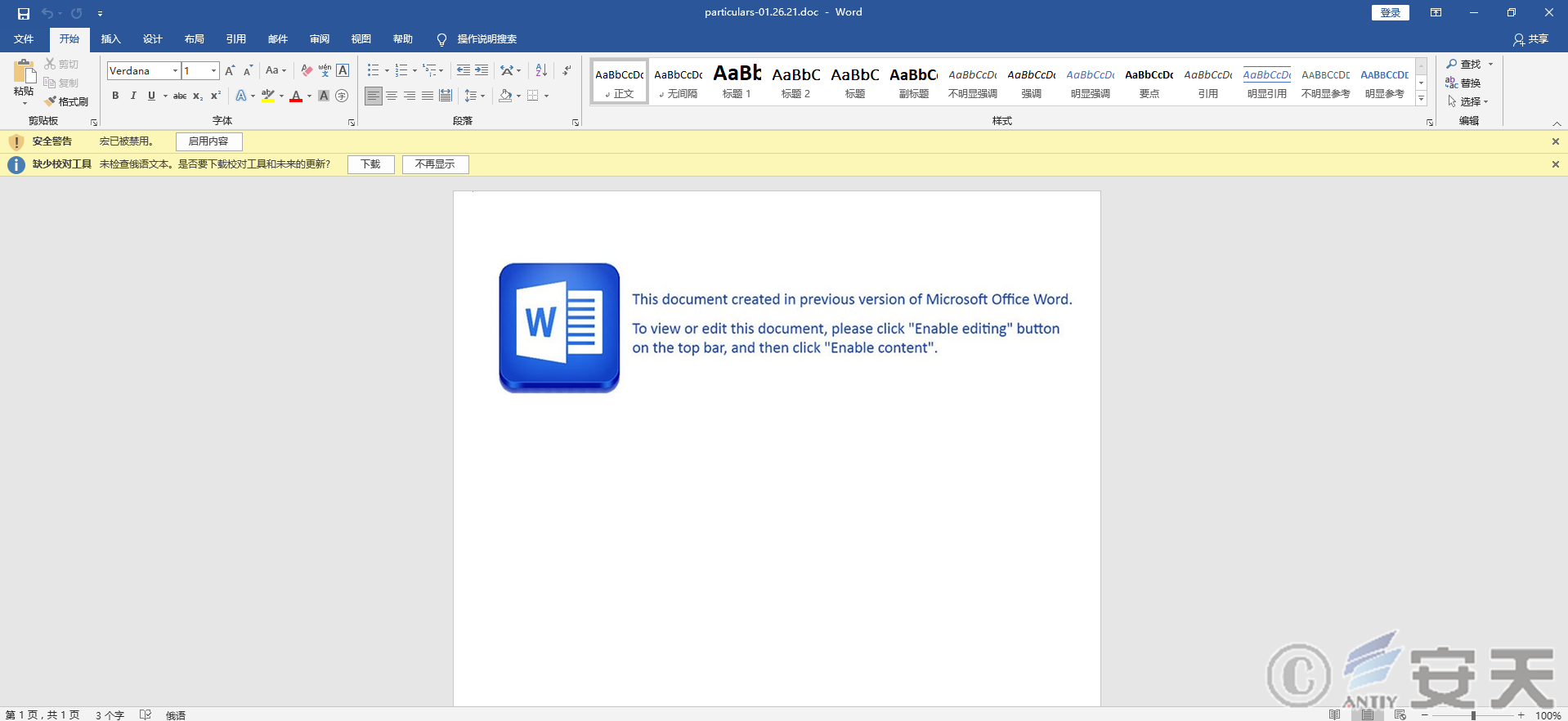Open Customize Quick Access Toolbar dropdown
Viewport: 1568px width, 721px height.
(100, 13)
